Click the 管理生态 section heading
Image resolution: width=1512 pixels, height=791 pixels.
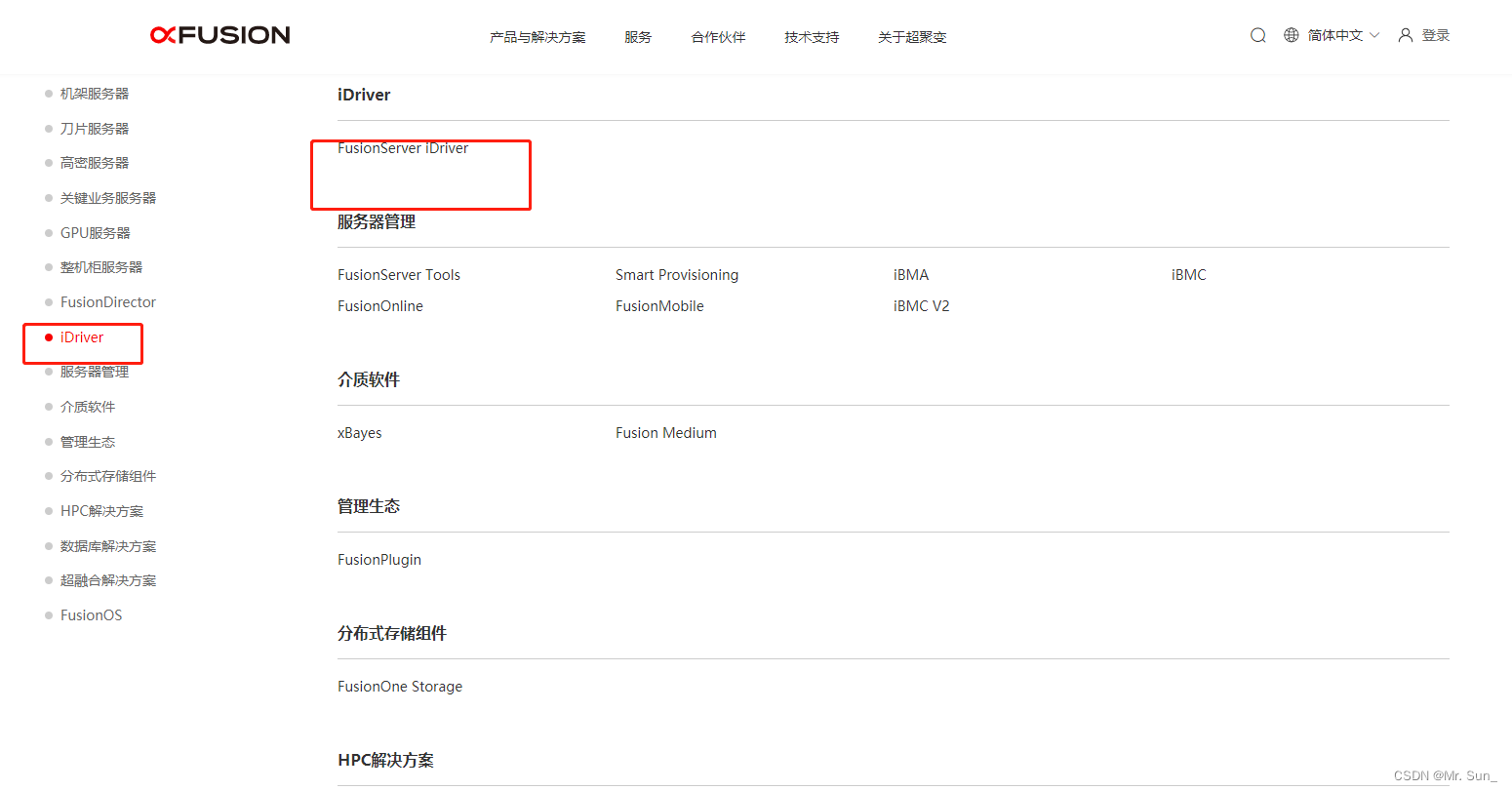click(x=369, y=506)
